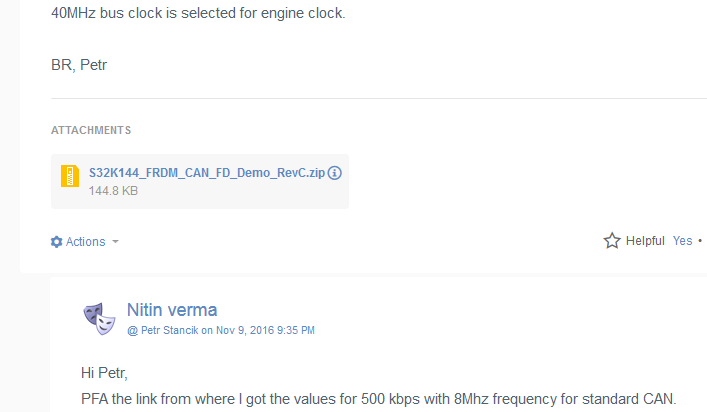Click the ATTACHMENTS section heading

(91, 130)
